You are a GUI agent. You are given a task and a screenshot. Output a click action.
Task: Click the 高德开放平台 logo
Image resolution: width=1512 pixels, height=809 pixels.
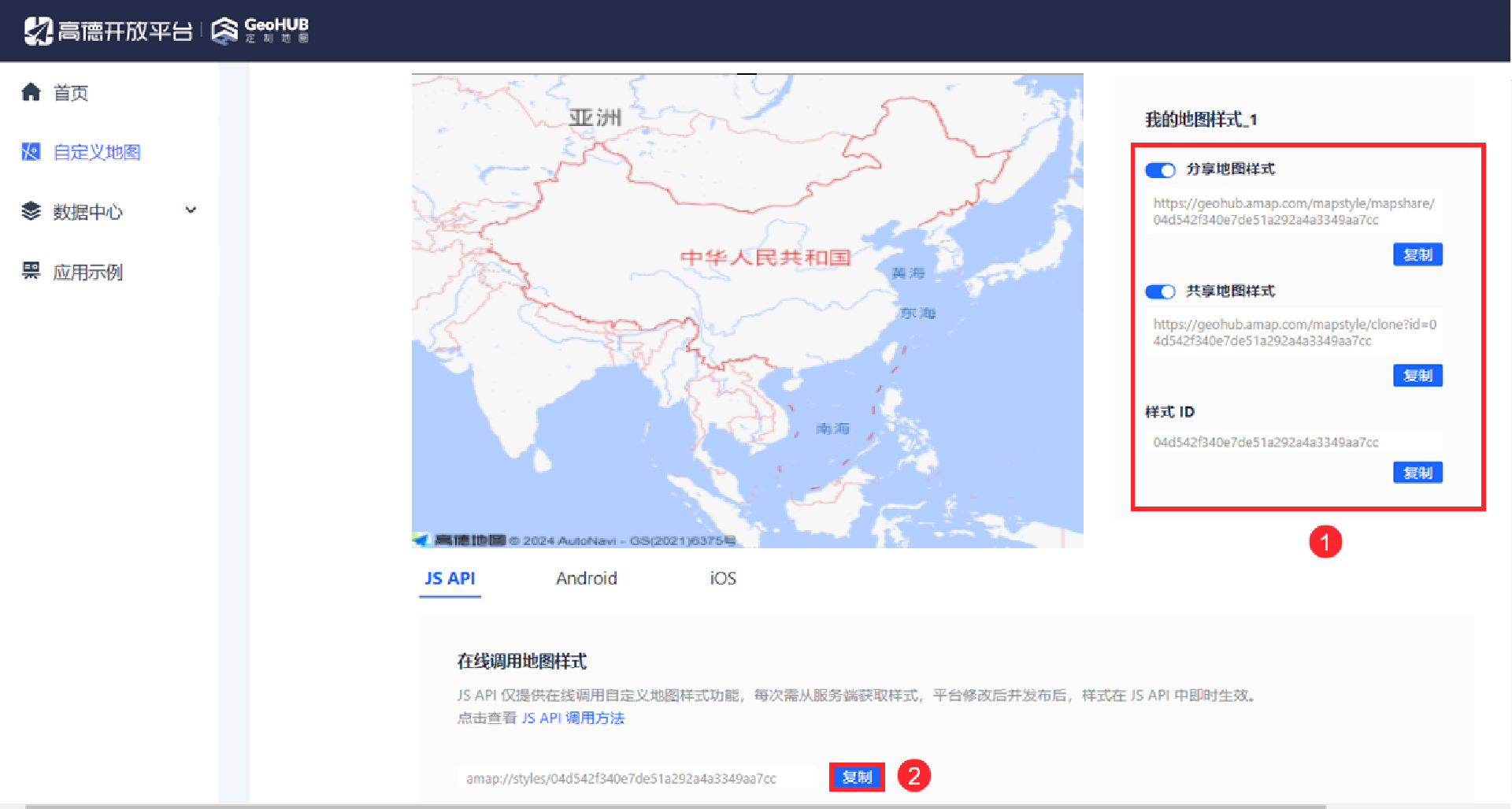coord(108,31)
